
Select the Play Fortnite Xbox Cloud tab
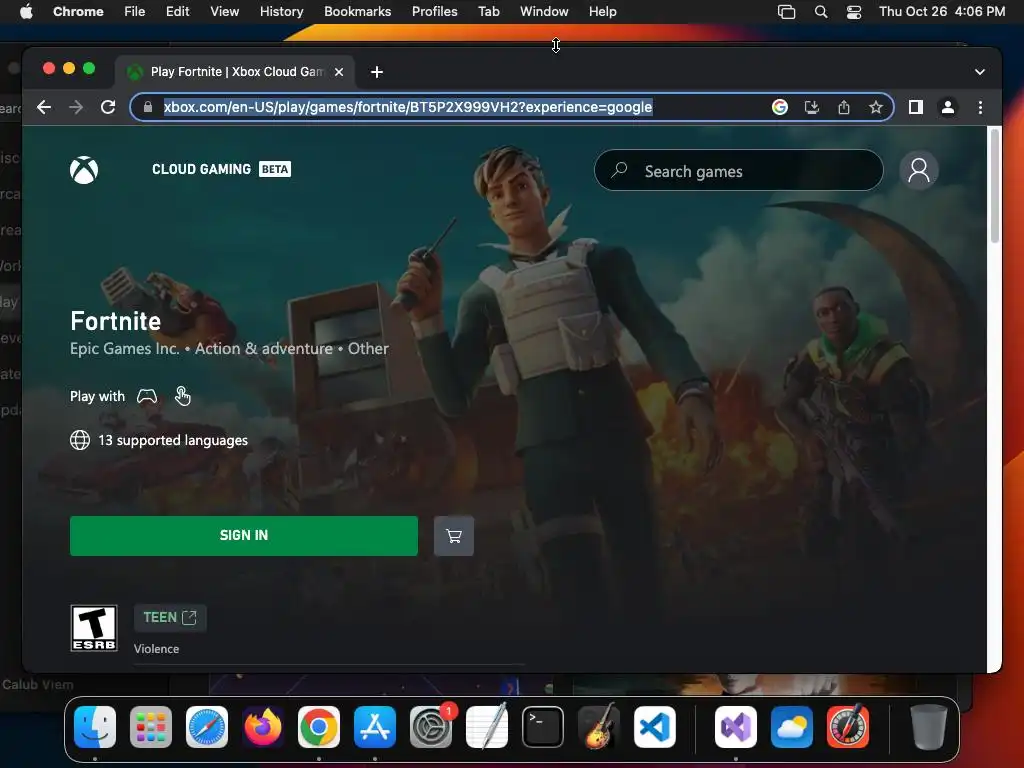click(235, 72)
